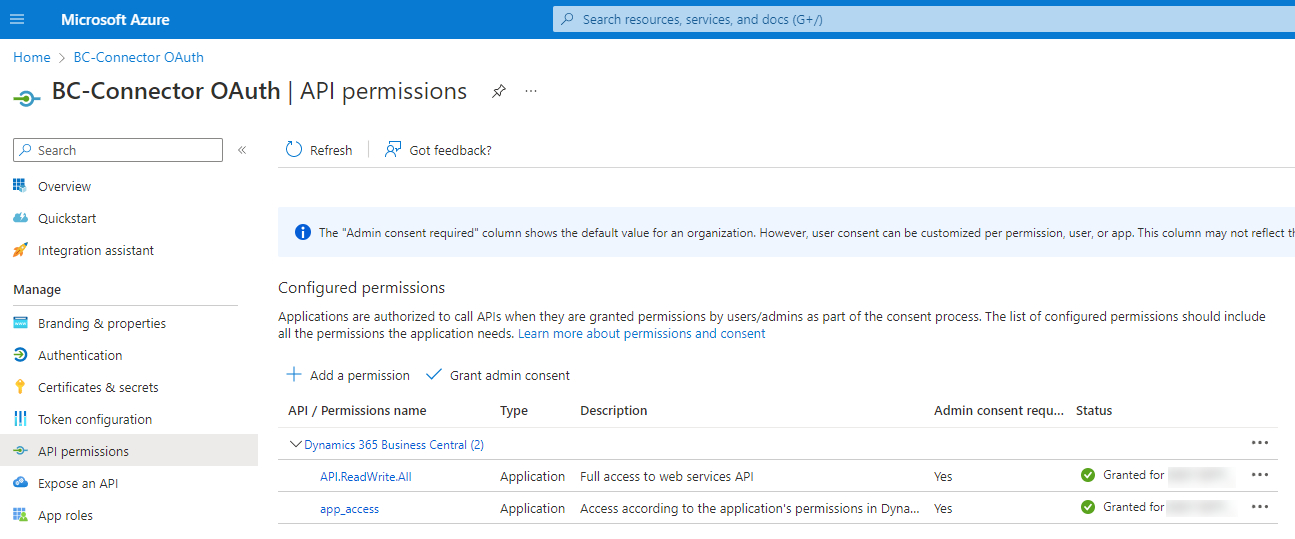Click the Refresh button label
Image resolution: width=1295 pixels, height=539 pixels.
[331, 150]
